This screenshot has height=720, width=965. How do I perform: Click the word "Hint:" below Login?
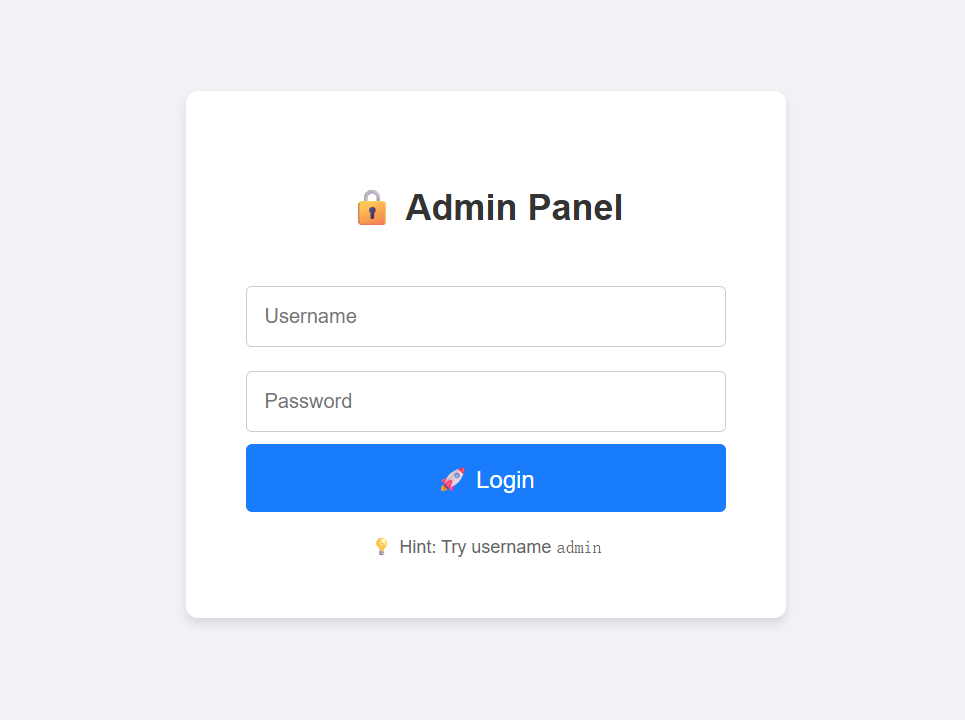(418, 547)
